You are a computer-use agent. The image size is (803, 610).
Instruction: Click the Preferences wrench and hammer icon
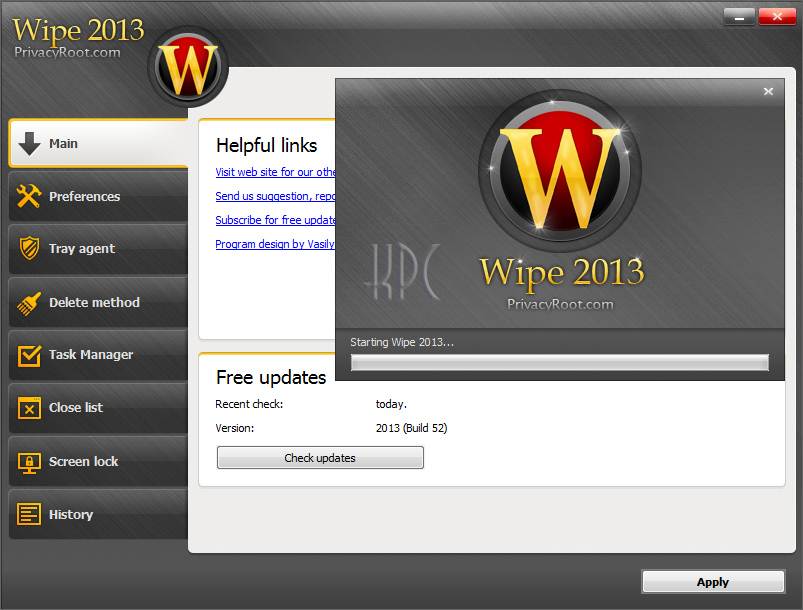pos(29,196)
